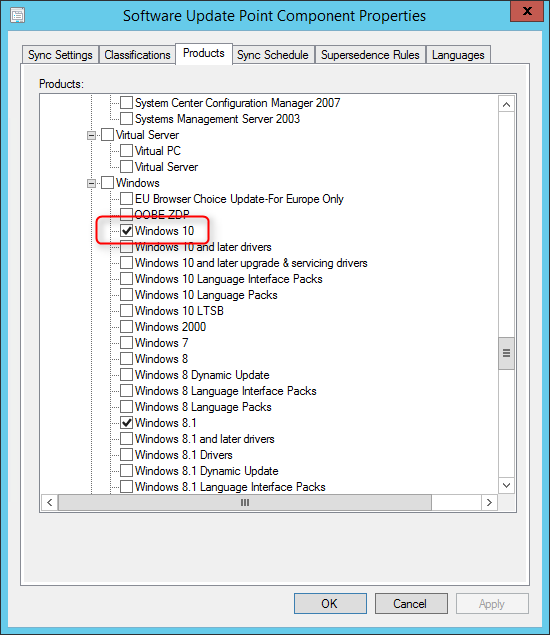Click the dialog title bar system icon
The image size is (550, 635).
(17, 15)
